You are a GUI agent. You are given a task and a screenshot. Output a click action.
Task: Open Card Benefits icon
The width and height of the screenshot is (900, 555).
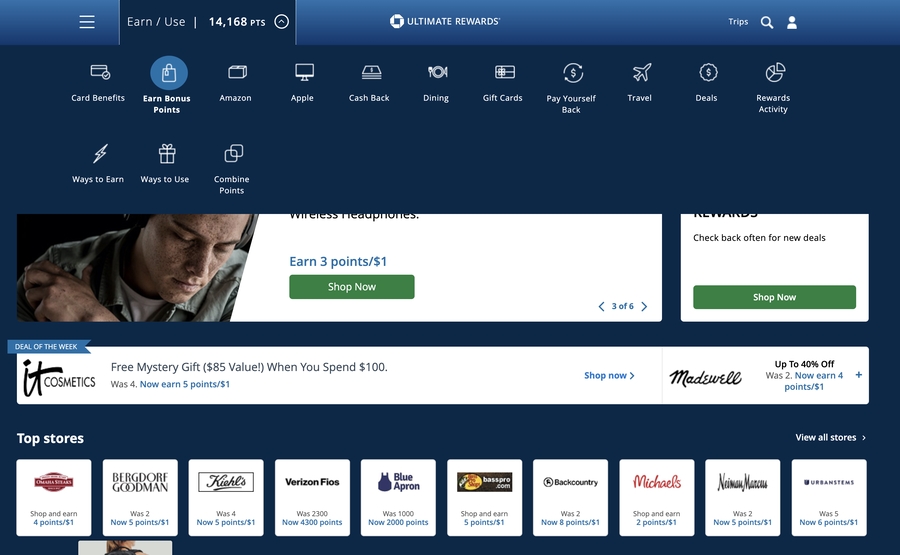click(99, 73)
